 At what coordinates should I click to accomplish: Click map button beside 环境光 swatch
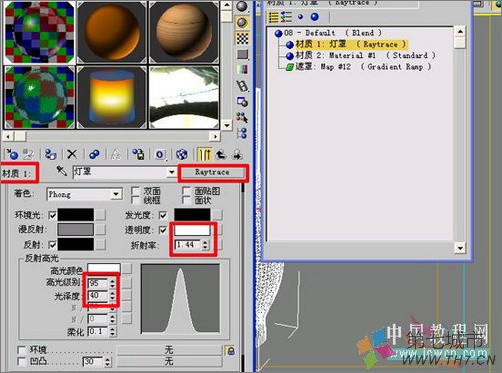tap(100, 215)
